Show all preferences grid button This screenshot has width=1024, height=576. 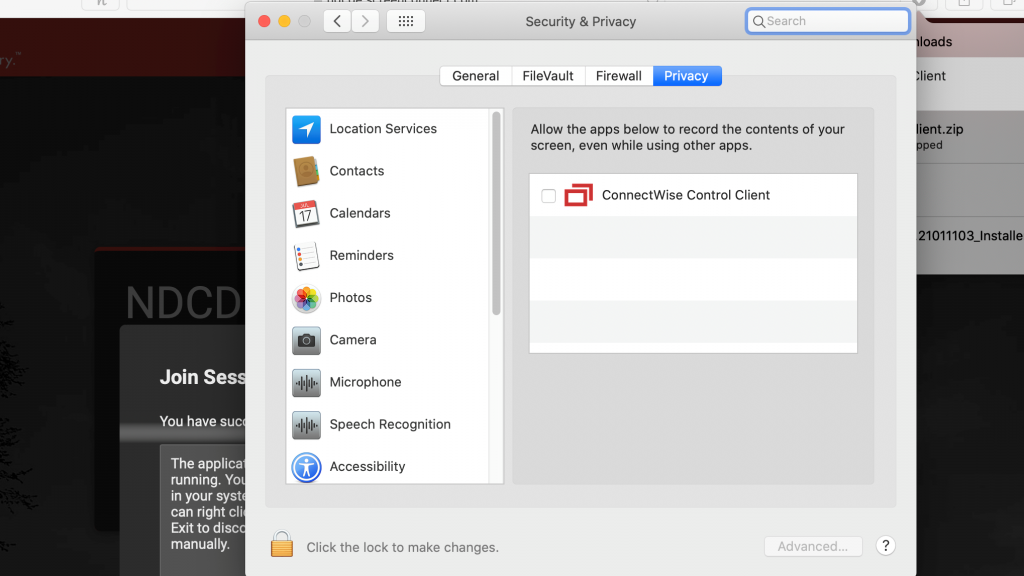(405, 21)
